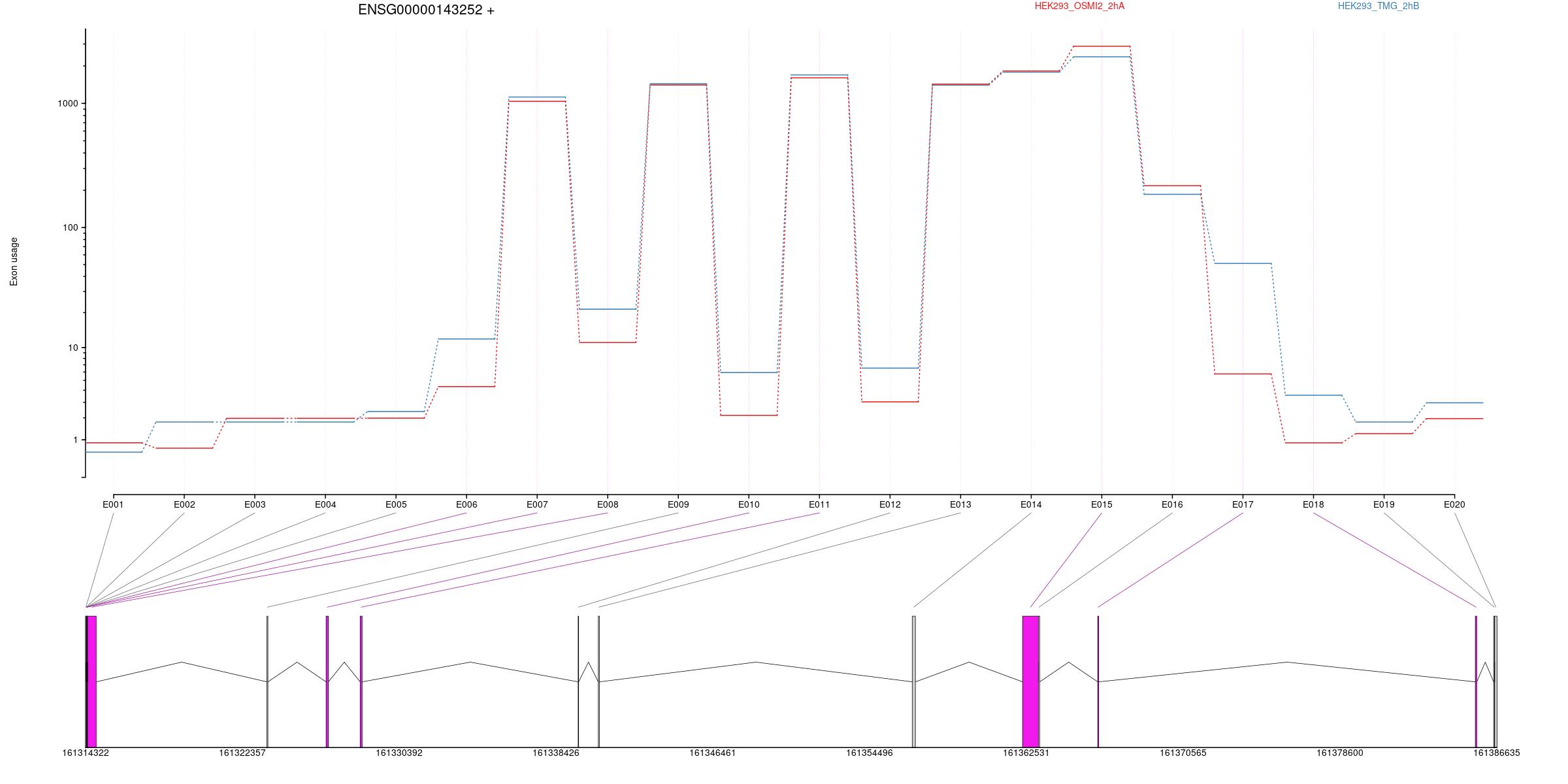This screenshot has height=784, width=1568.
Task: Click the blue E006 usage segment
Action: [466, 339]
